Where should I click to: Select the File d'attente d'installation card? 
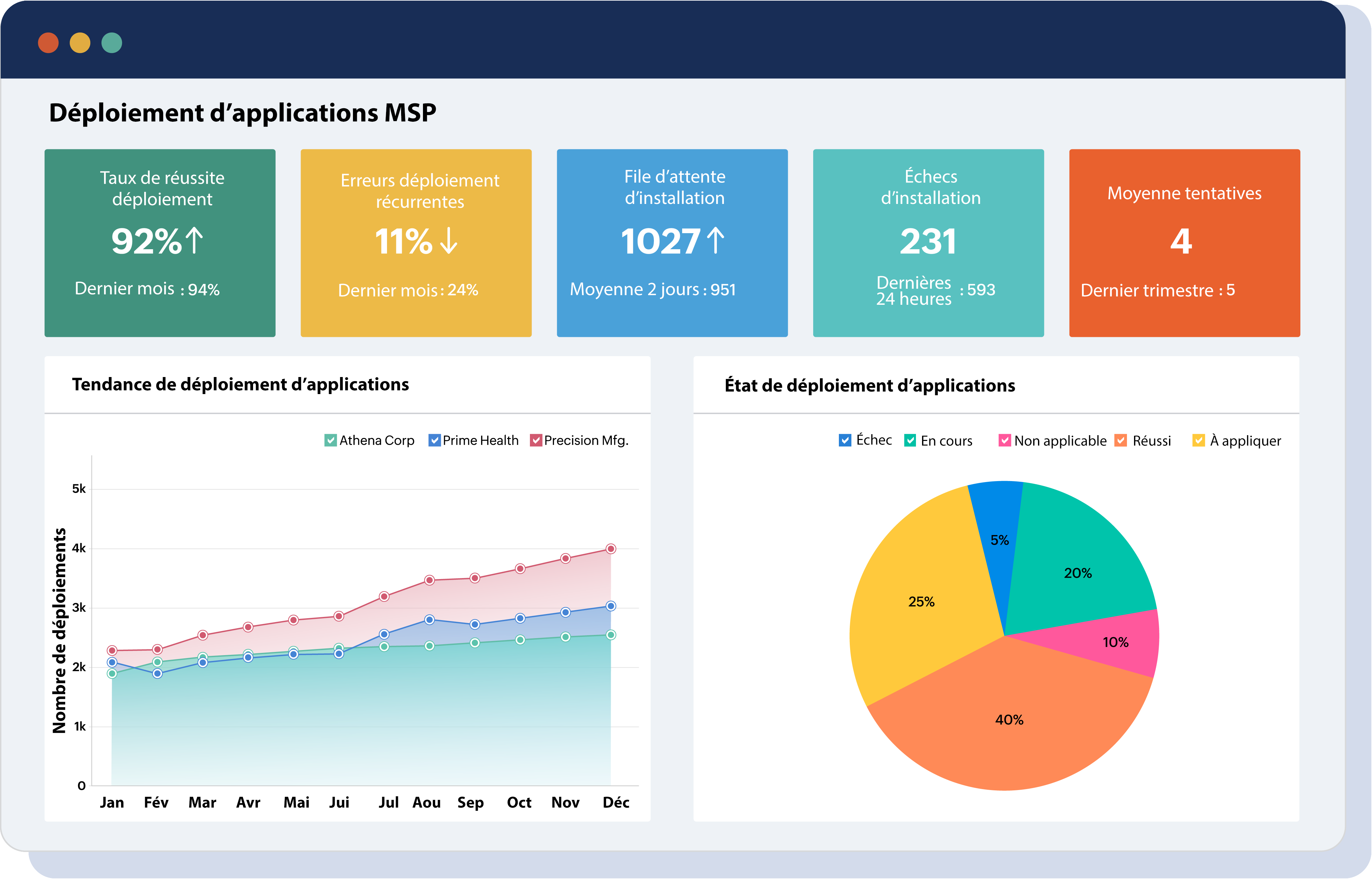(672, 242)
